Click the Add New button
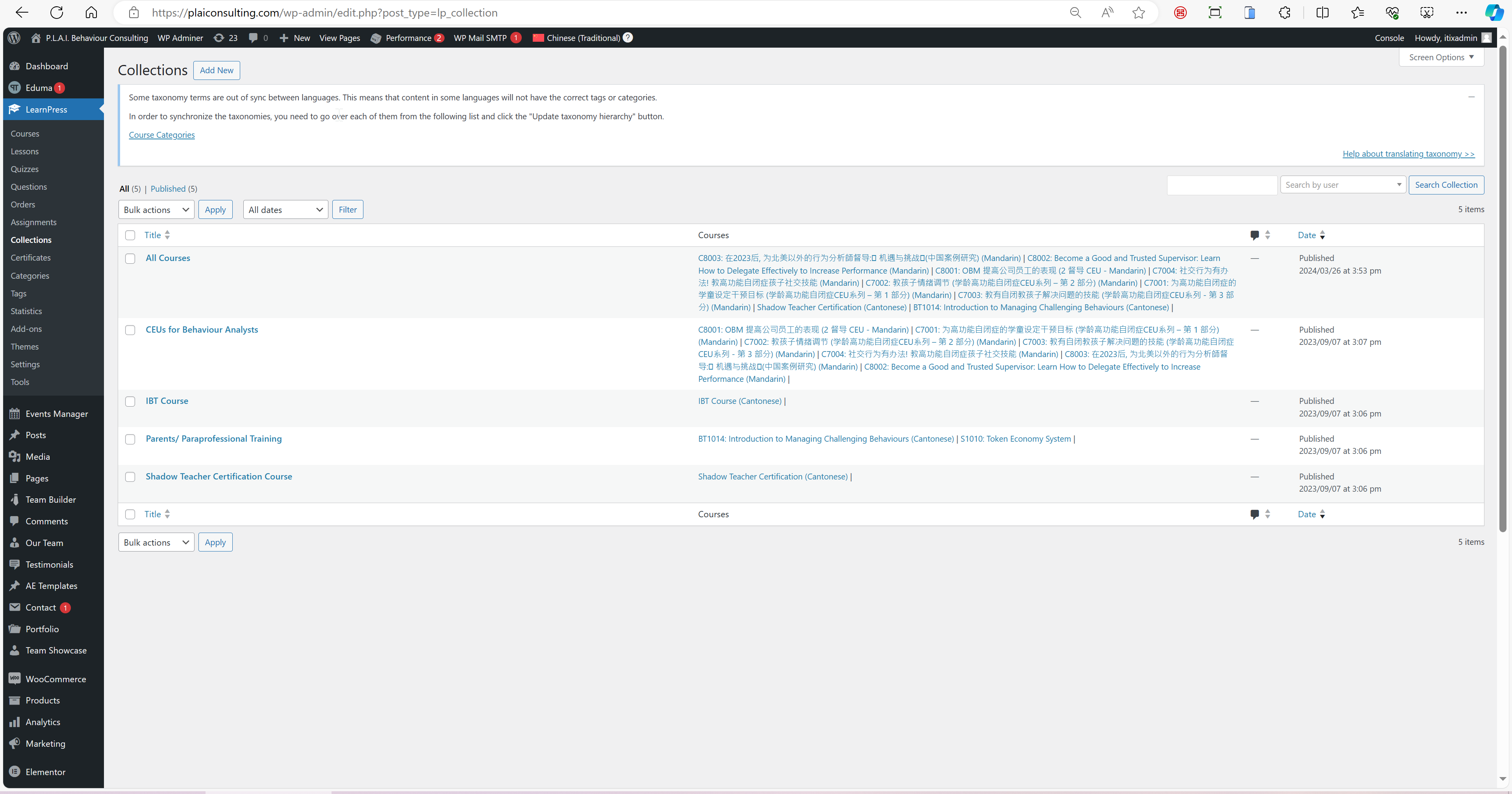 (216, 70)
